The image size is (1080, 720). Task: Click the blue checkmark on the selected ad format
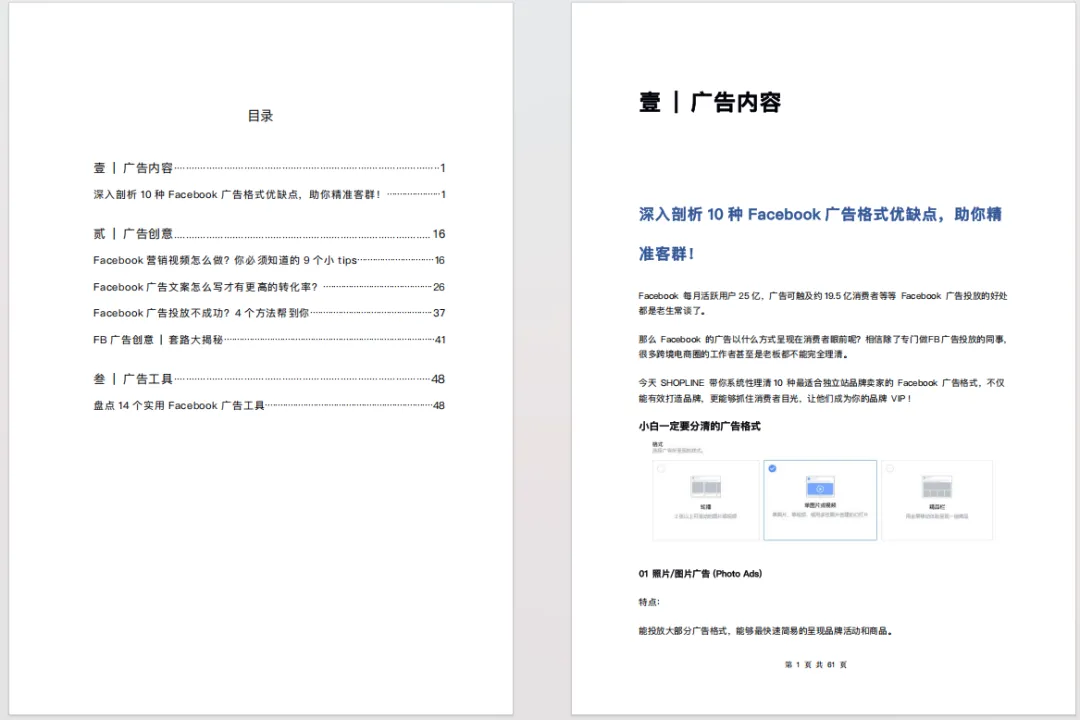tap(772, 466)
